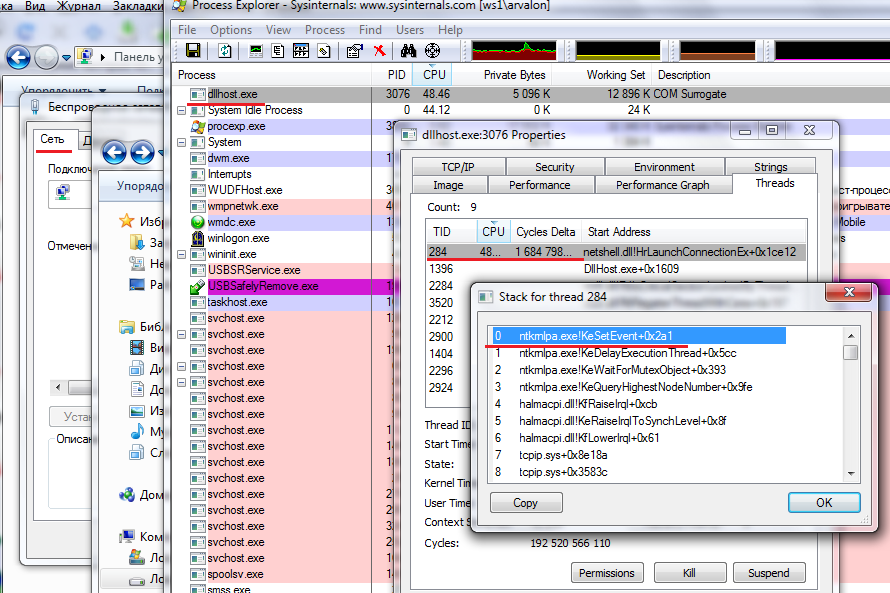Switch to the TCP/IP tab
The image size is (890, 593).
click(458, 167)
